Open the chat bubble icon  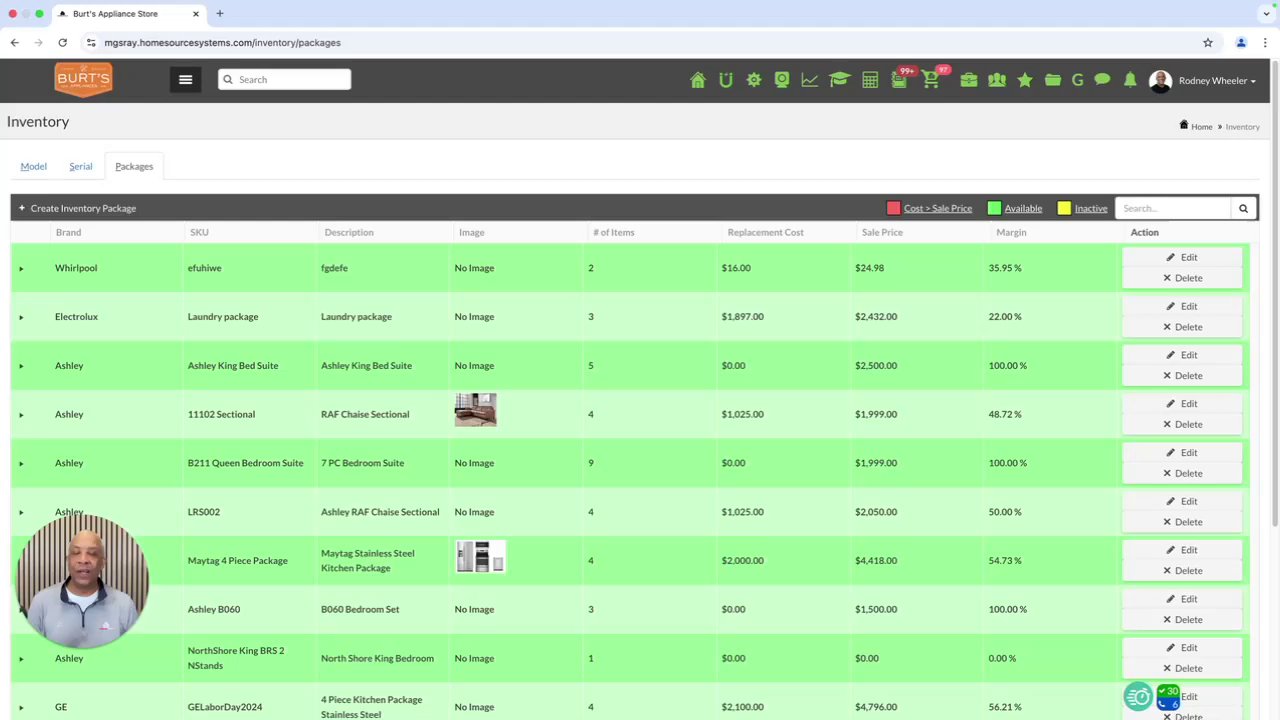tap(1102, 80)
